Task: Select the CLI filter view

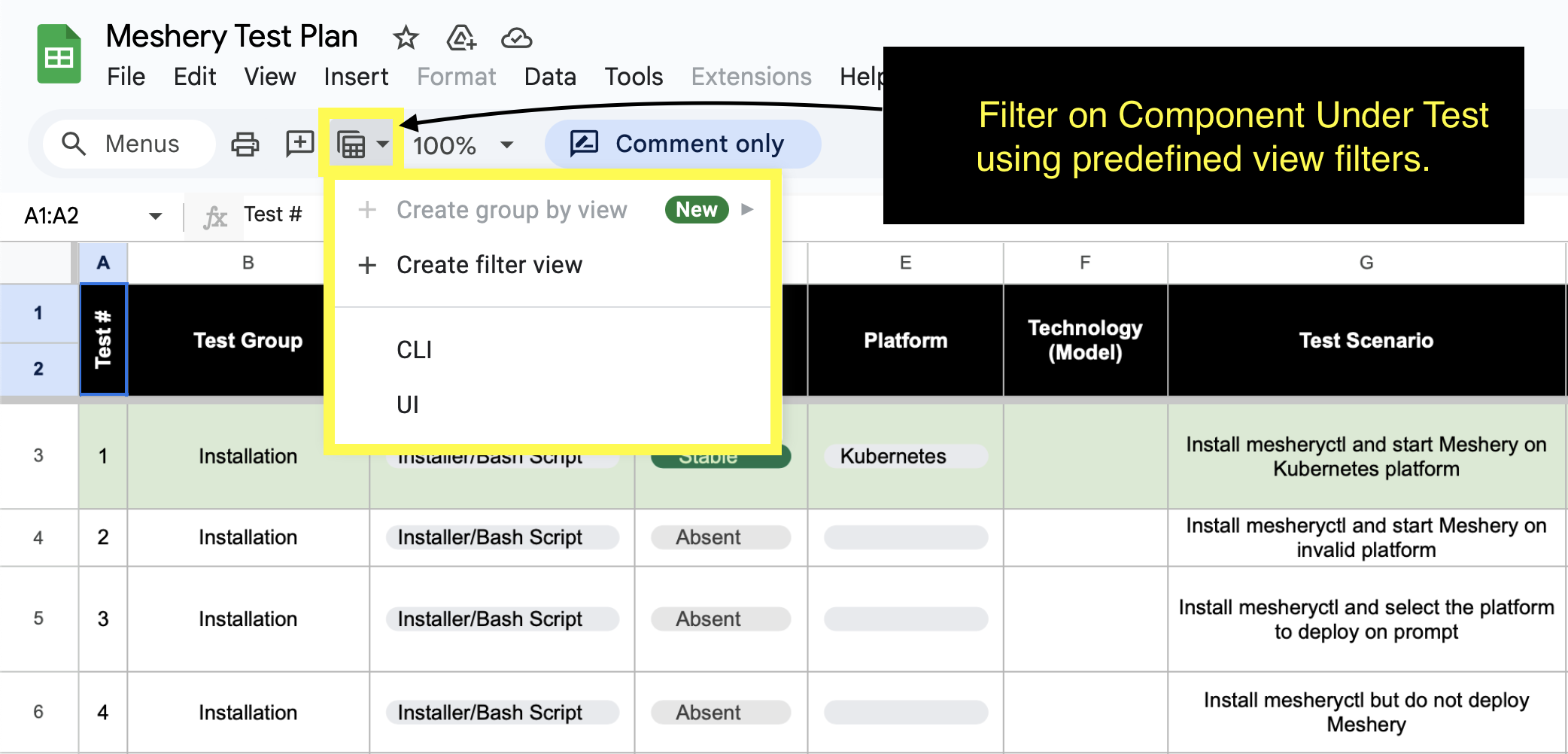Action: tap(413, 349)
